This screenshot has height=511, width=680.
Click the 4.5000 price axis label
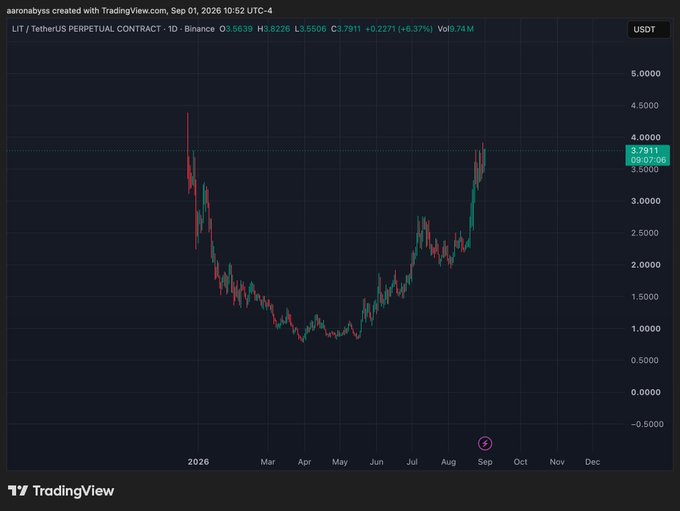(644, 105)
